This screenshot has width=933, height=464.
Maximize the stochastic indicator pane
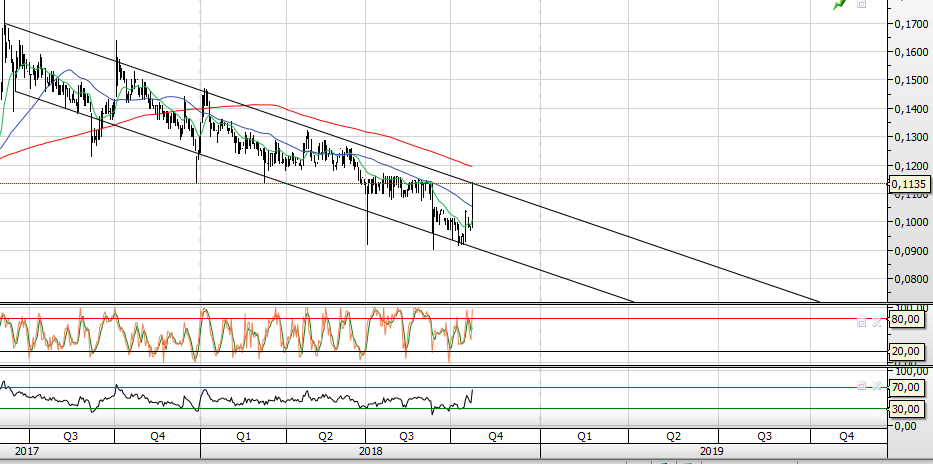coord(861,322)
